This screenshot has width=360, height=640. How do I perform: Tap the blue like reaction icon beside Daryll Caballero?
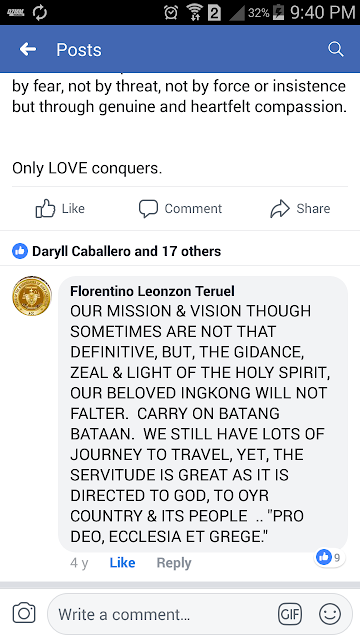tap(20, 251)
